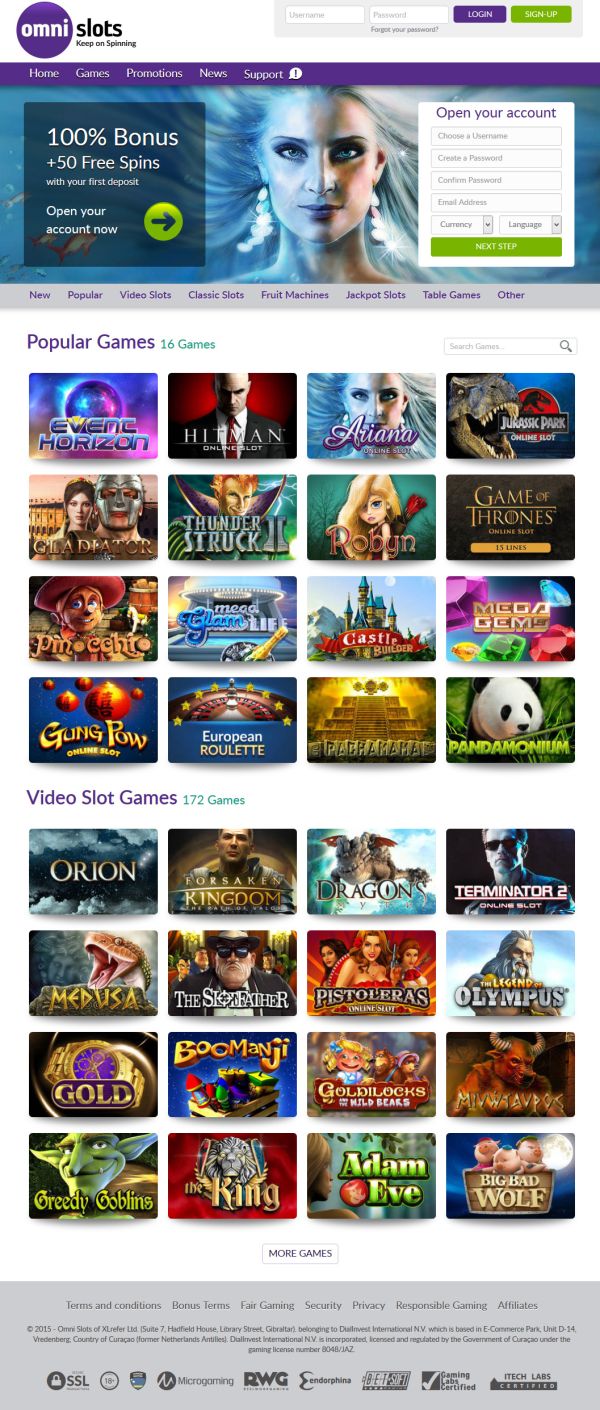Click the Omni Slots logo
The image size is (600, 1410).
tap(76, 30)
